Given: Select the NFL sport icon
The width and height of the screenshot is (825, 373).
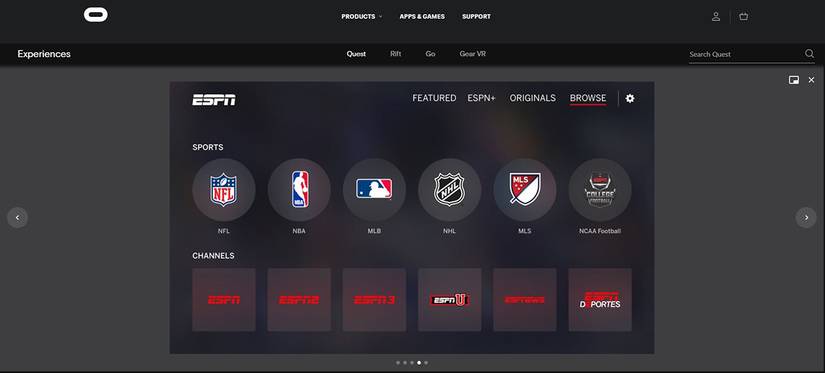Looking at the screenshot, I should (x=224, y=190).
